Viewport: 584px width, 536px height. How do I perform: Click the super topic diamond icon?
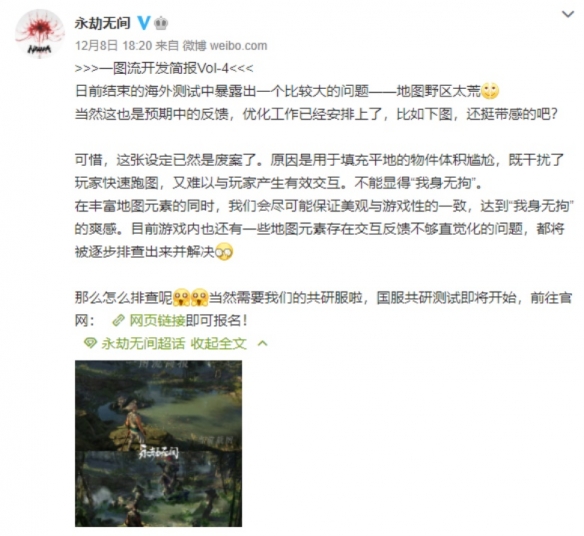click(x=90, y=343)
